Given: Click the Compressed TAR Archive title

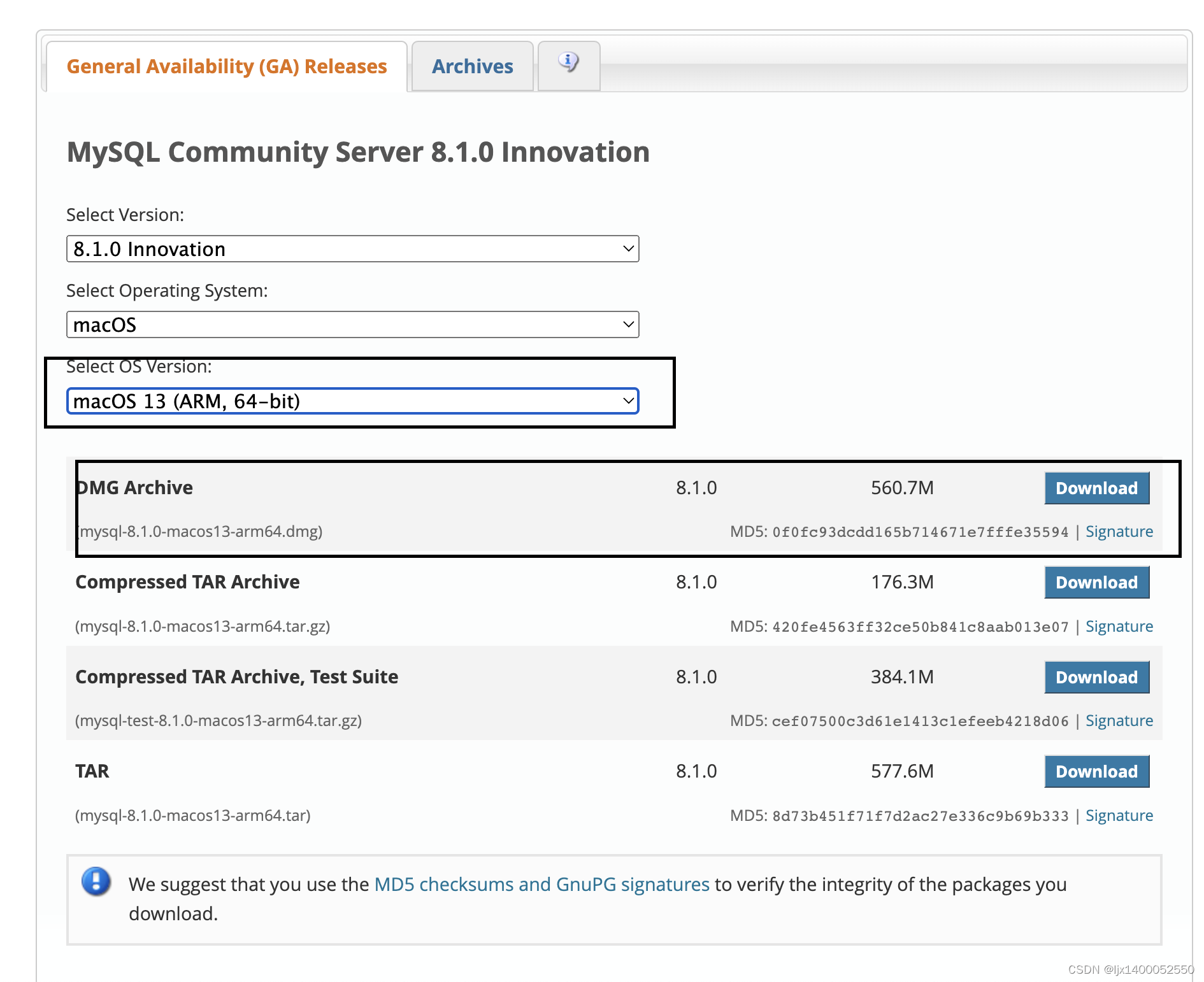Looking at the screenshot, I should click(x=188, y=583).
